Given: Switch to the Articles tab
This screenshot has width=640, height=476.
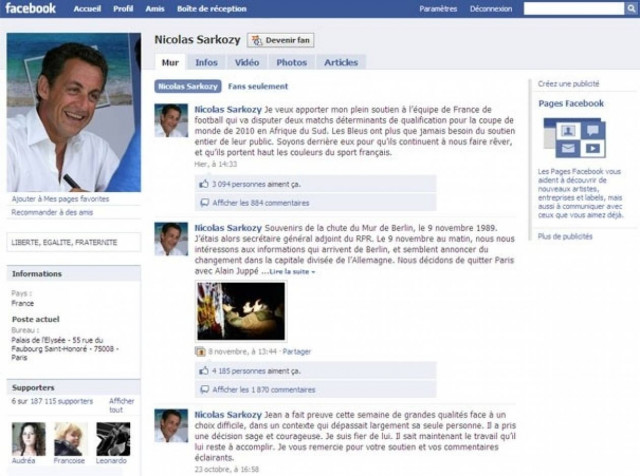Looking at the screenshot, I should (x=341, y=62).
